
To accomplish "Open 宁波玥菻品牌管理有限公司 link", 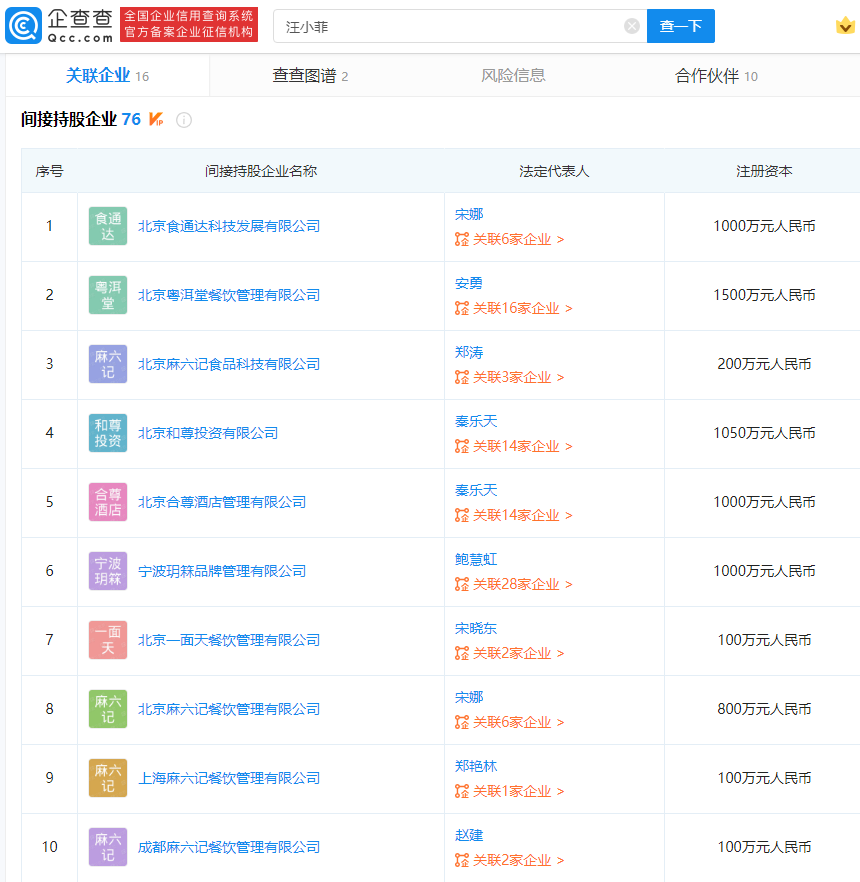I will [222, 571].
